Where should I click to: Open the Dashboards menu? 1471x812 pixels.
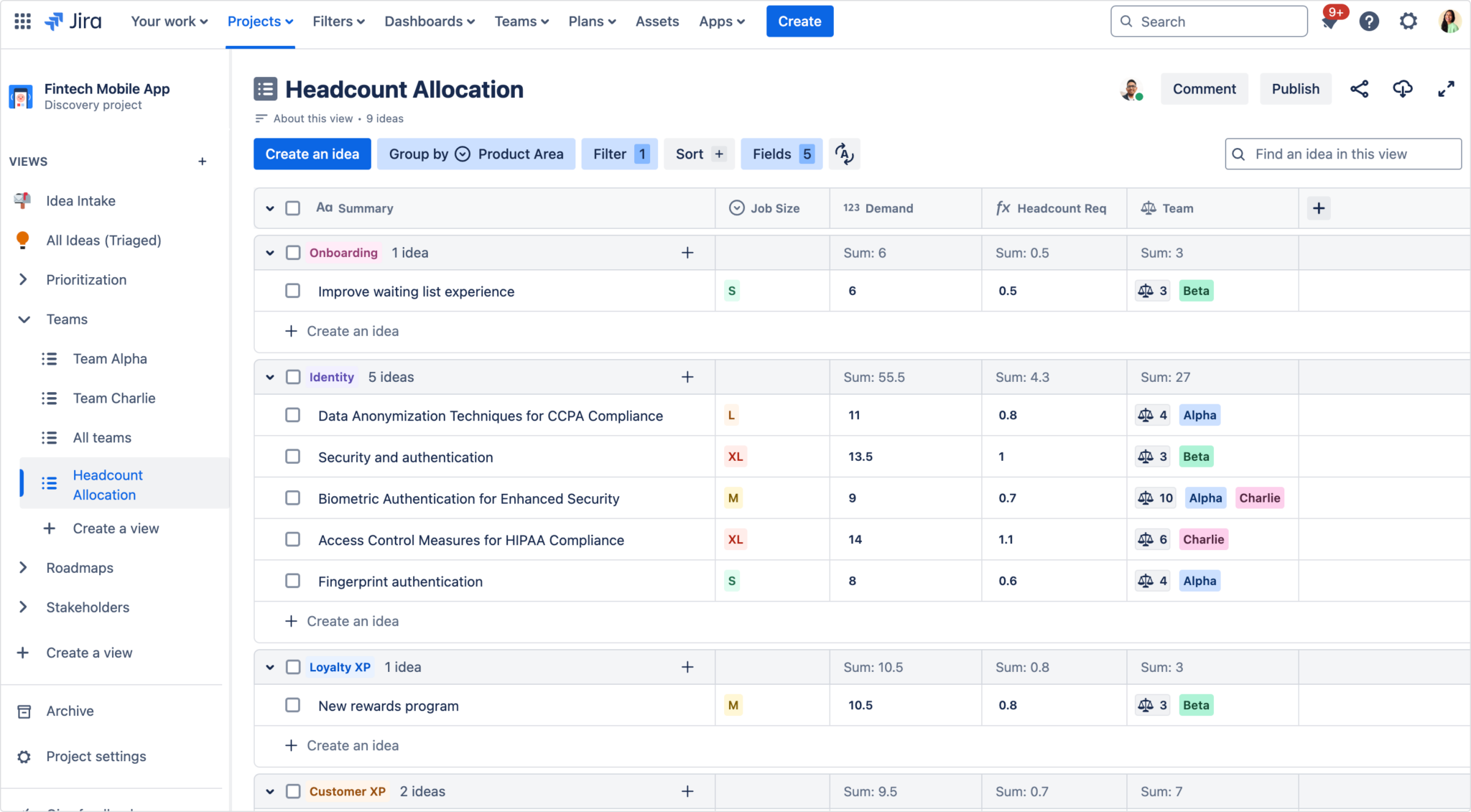(430, 22)
